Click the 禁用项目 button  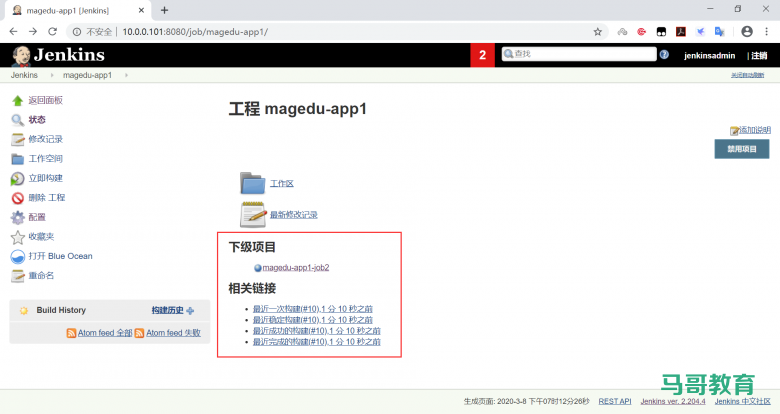pyautogui.click(x=742, y=149)
